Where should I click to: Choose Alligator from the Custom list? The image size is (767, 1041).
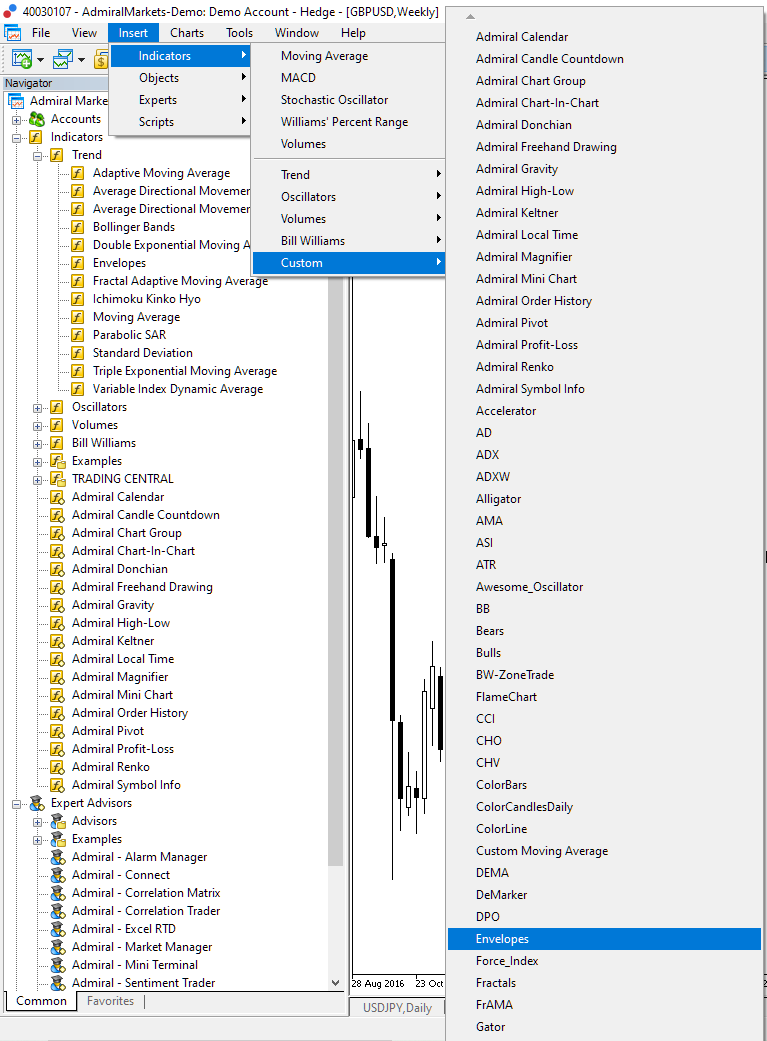click(x=604, y=499)
